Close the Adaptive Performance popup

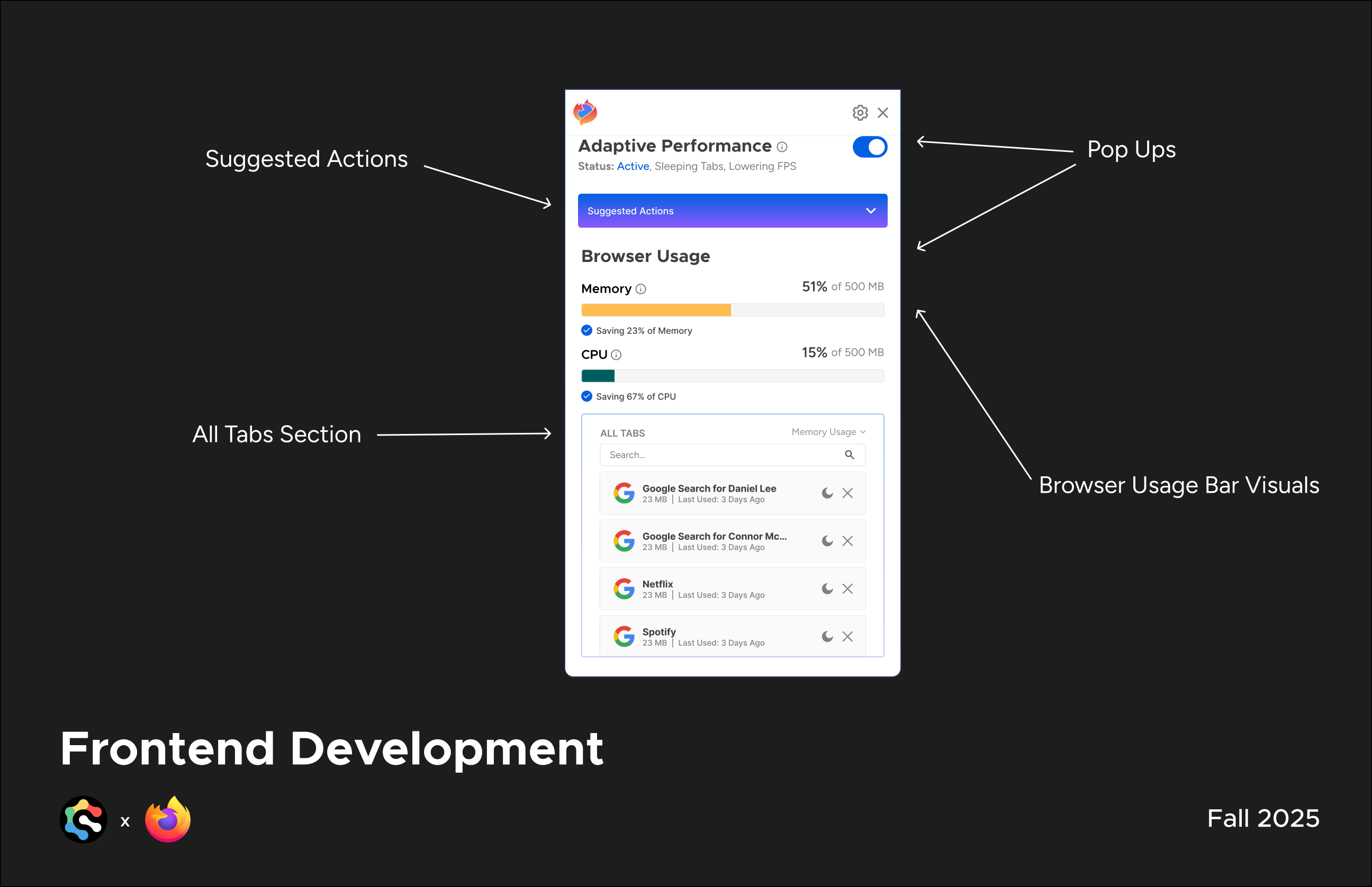click(x=883, y=112)
